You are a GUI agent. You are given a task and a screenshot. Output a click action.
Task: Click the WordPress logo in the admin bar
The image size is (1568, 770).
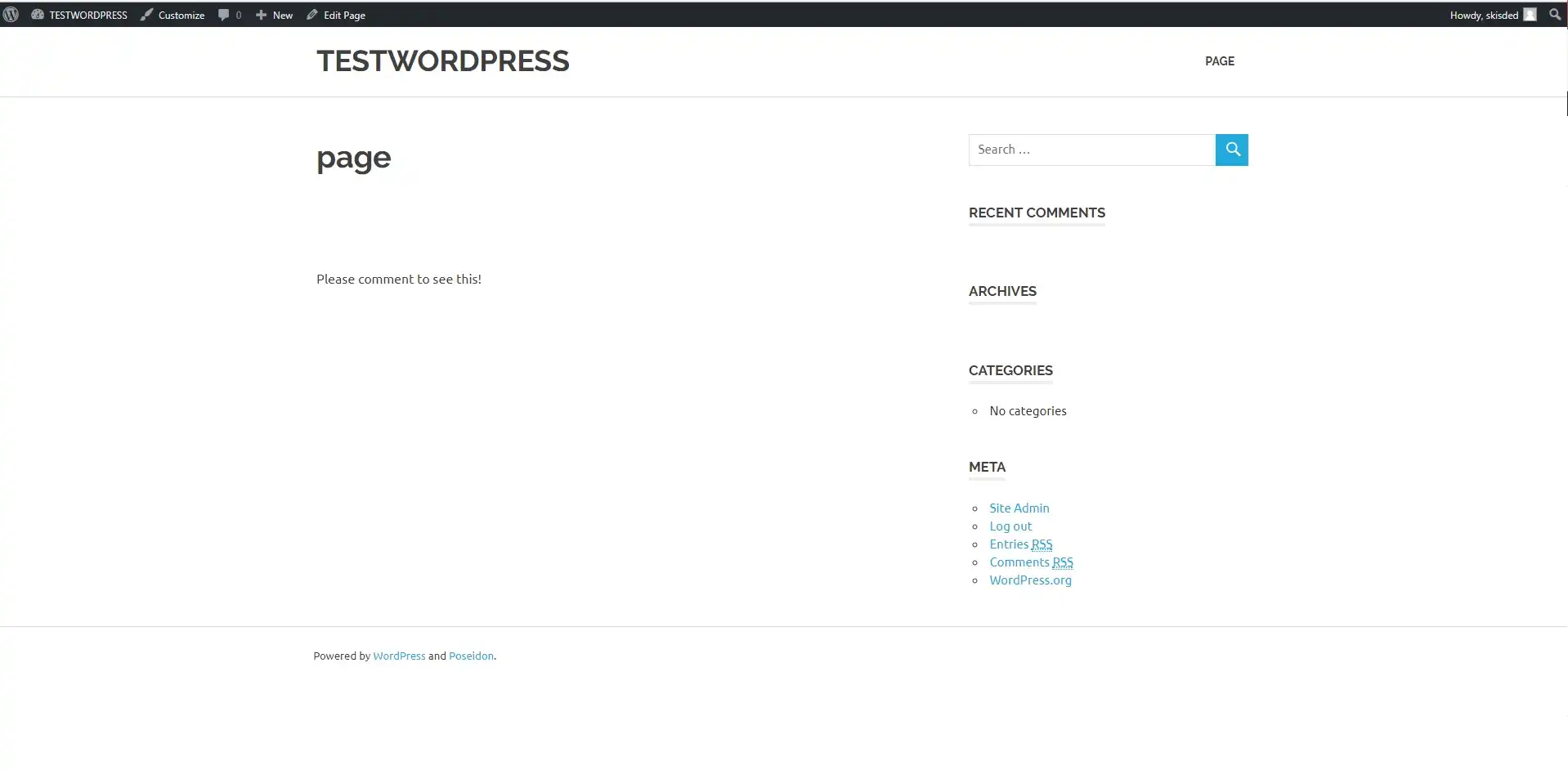click(11, 14)
